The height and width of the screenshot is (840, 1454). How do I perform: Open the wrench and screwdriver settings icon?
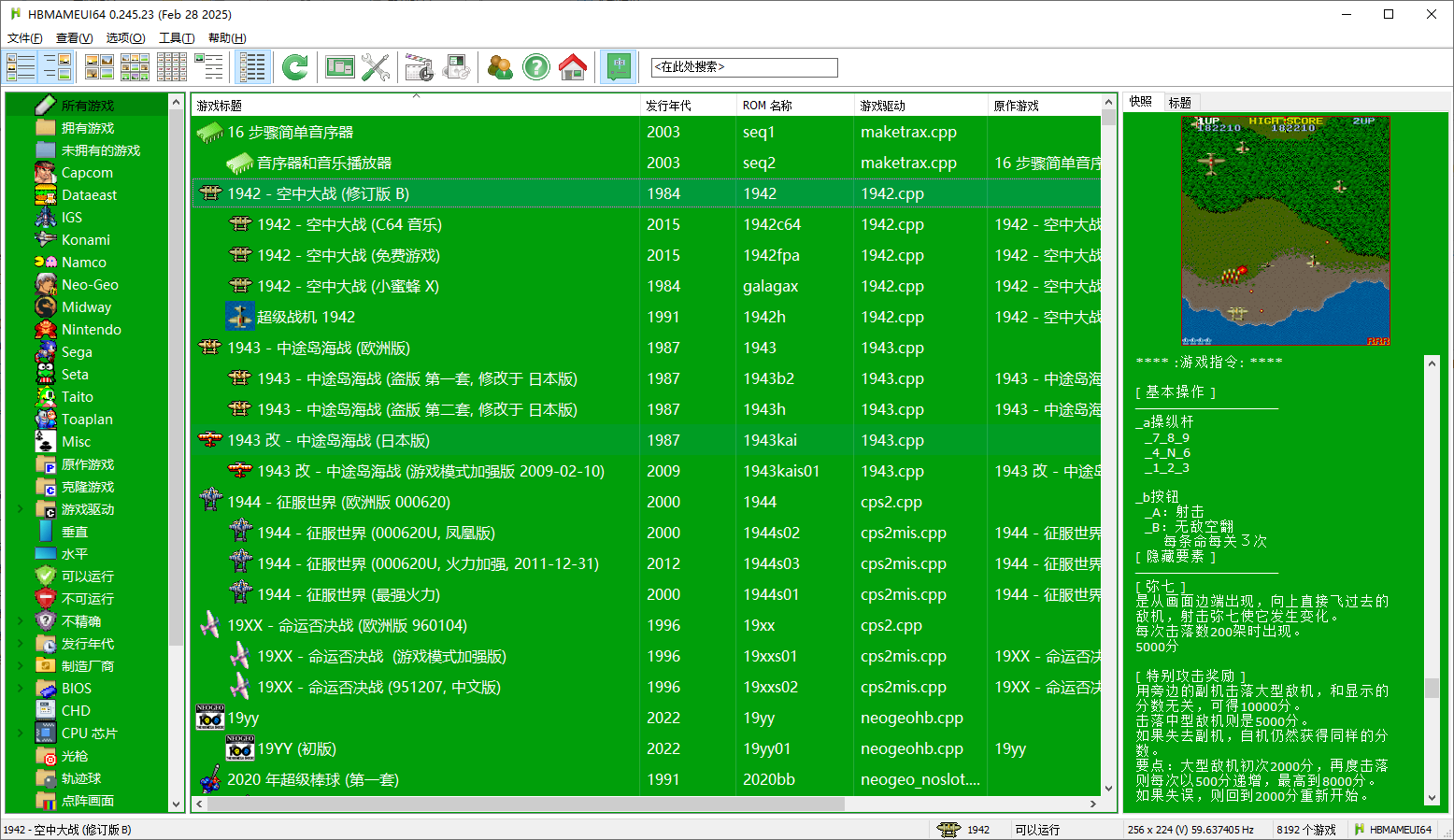[376, 67]
